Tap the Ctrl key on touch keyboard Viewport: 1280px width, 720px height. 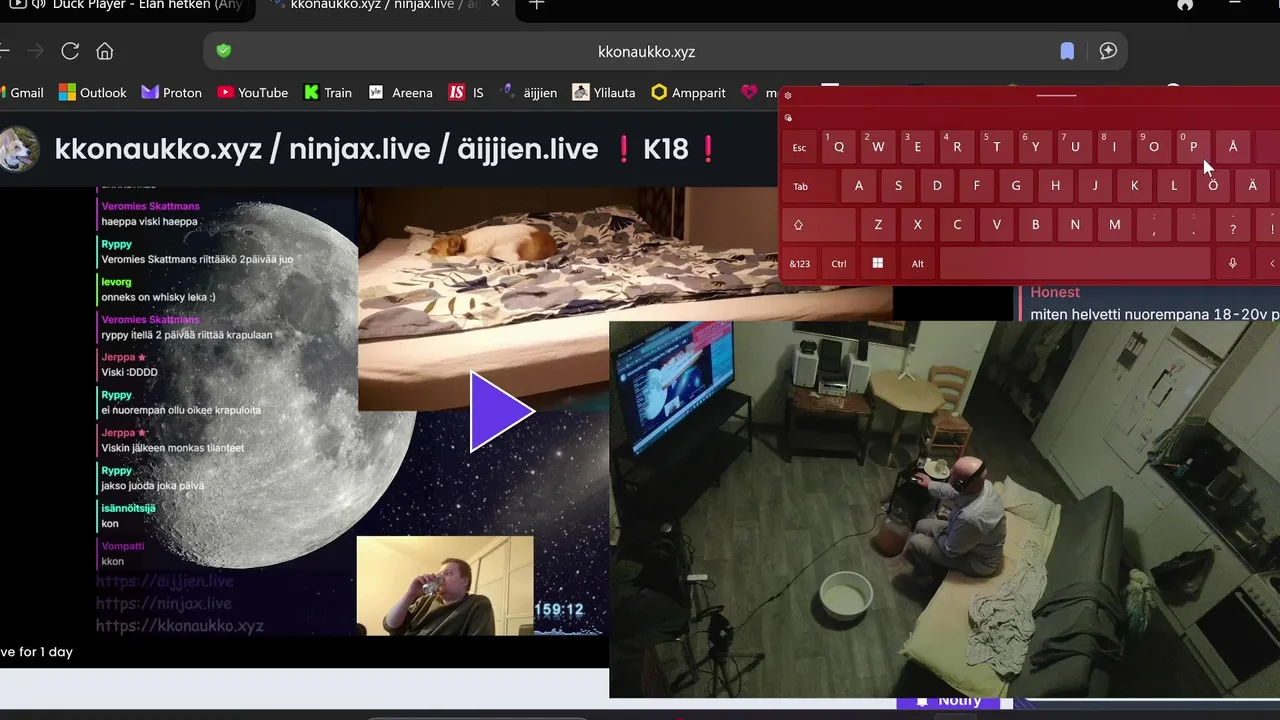click(839, 264)
